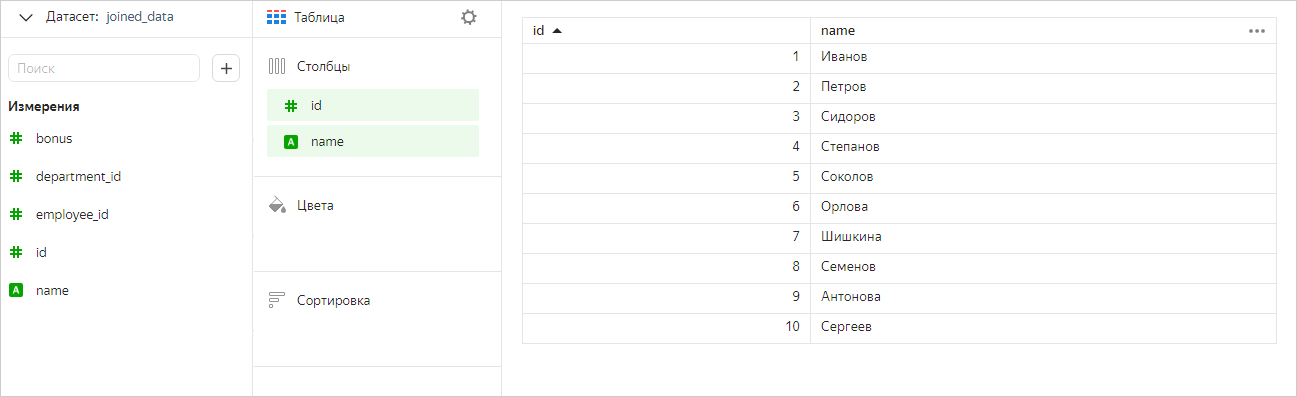1297x397 pixels.
Task: Click the Таблица chart type icon
Action: point(277,18)
